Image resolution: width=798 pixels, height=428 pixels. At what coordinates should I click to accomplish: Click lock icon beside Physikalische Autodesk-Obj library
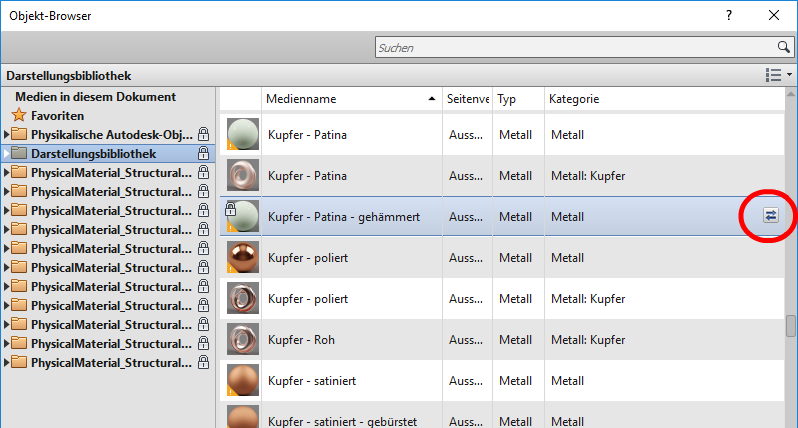pos(203,134)
